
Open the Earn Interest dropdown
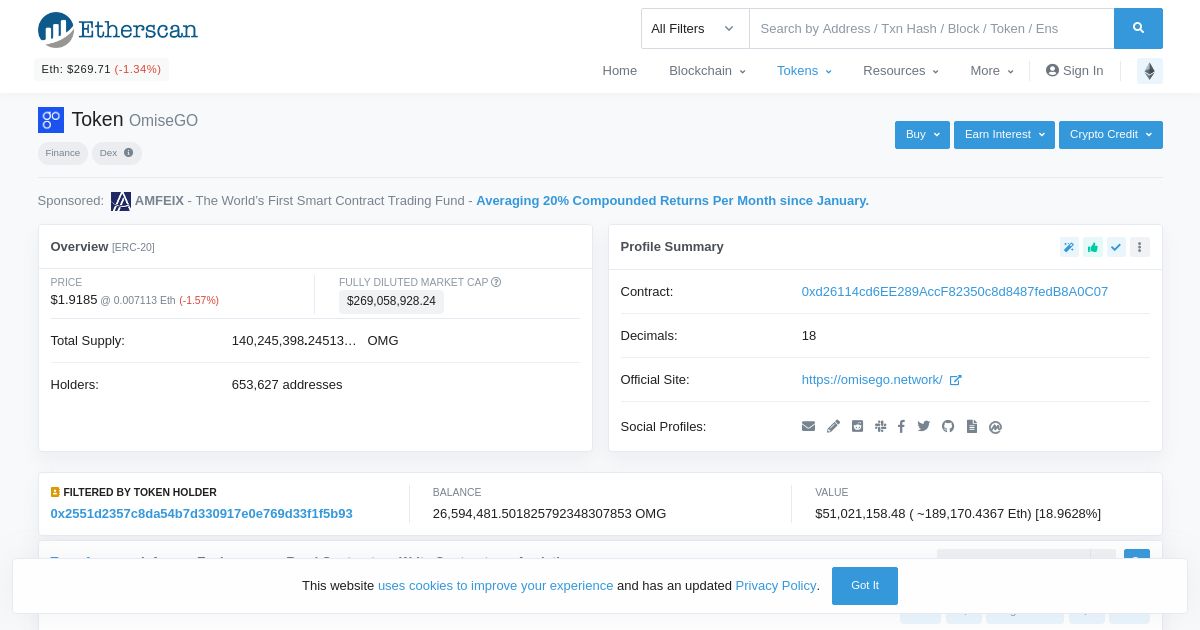1004,135
